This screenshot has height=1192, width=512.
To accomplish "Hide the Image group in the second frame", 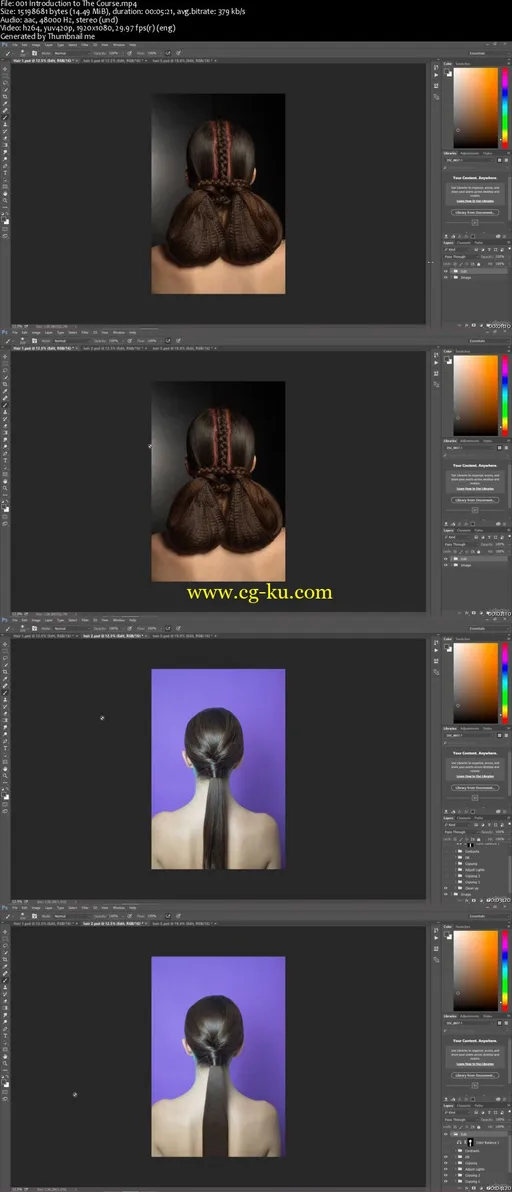I will click(446, 565).
